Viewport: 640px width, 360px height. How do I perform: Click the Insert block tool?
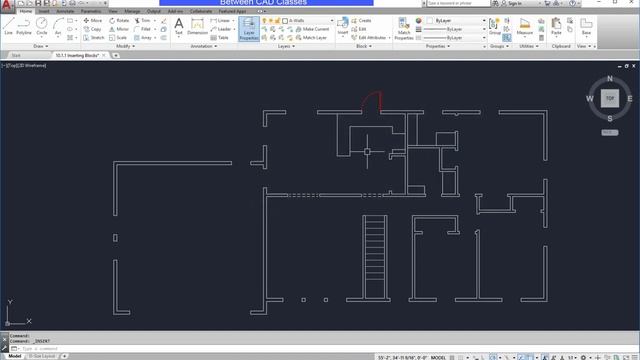click(343, 26)
